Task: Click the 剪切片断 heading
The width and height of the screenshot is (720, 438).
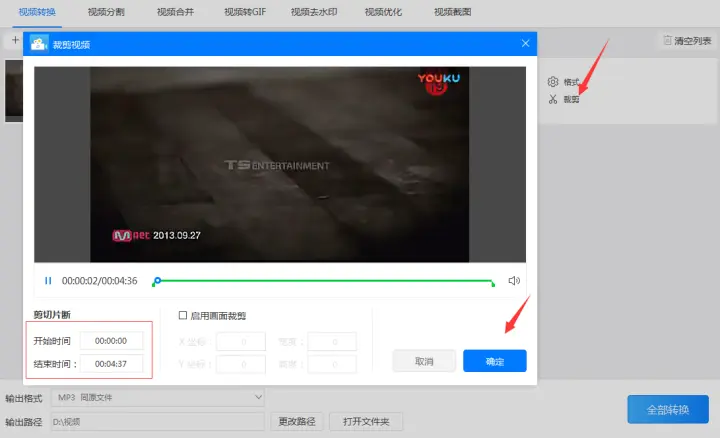Action: (x=52, y=314)
